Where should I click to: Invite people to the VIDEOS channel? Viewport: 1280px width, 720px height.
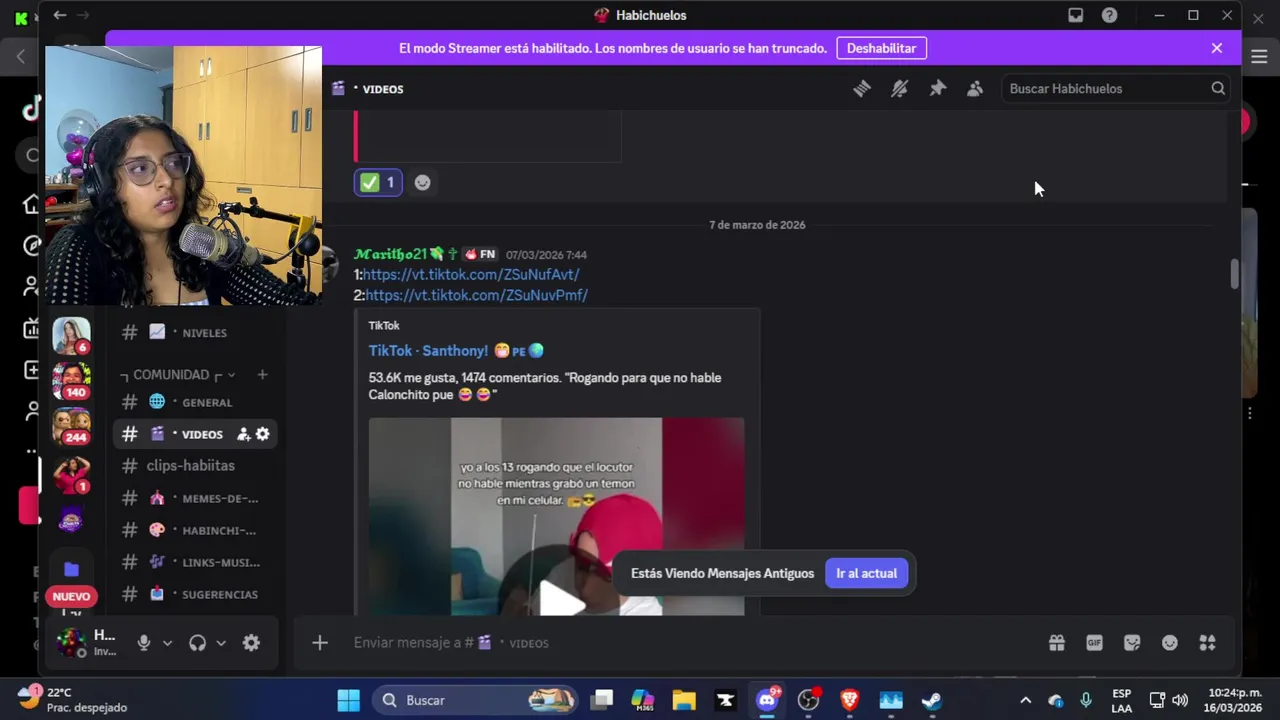click(x=243, y=434)
